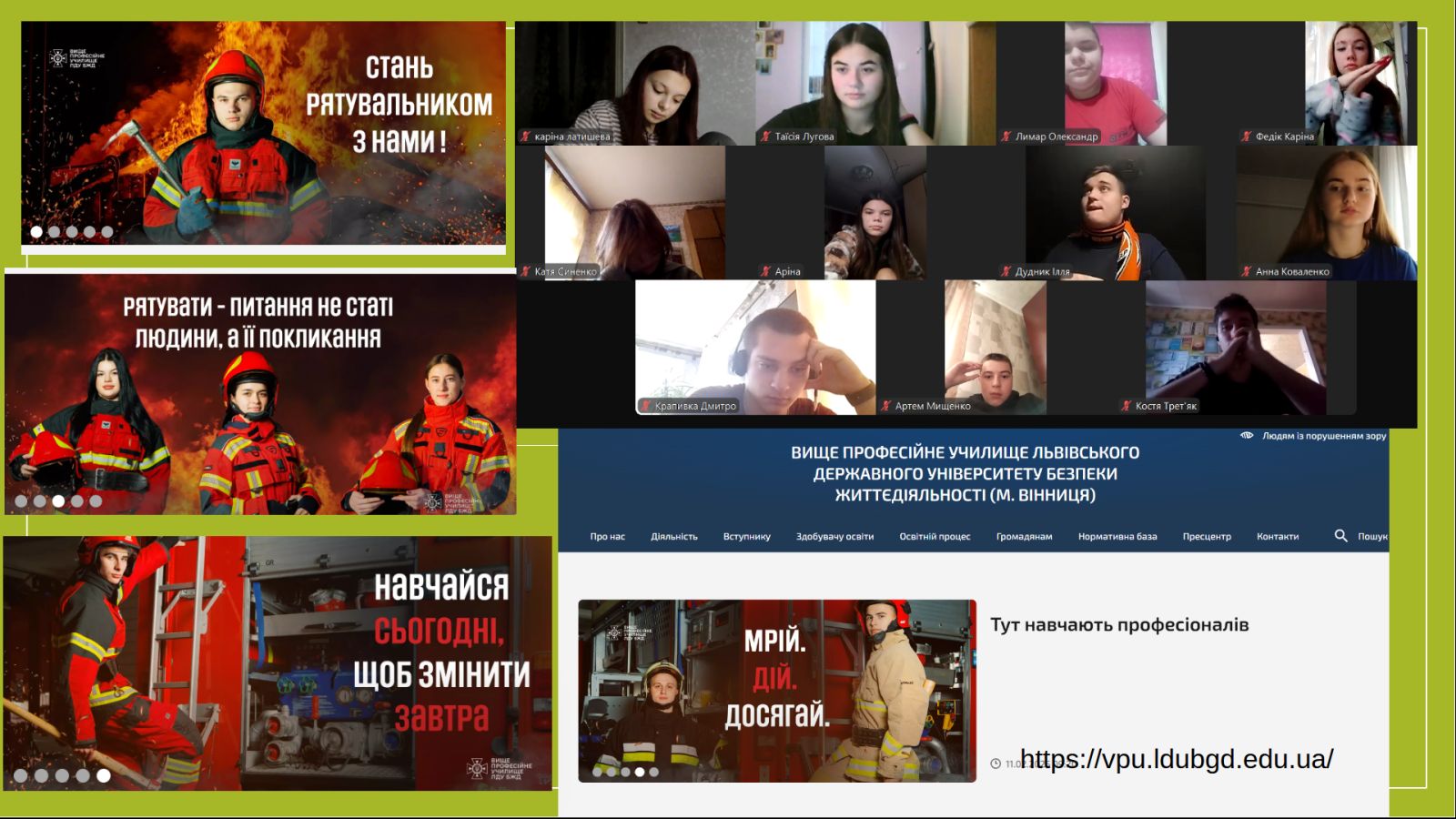Open the Освітній процес menu

coord(935,537)
